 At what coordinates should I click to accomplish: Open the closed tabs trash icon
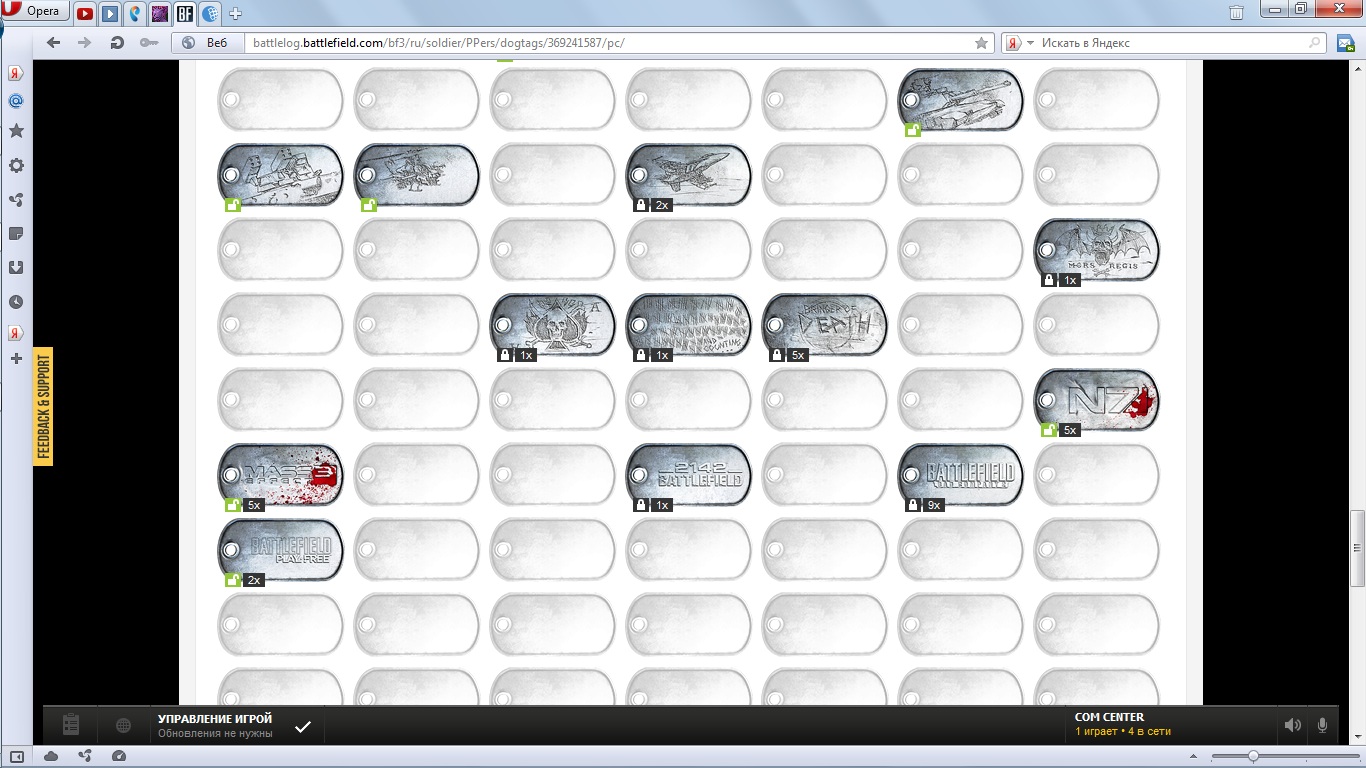pyautogui.click(x=1237, y=13)
